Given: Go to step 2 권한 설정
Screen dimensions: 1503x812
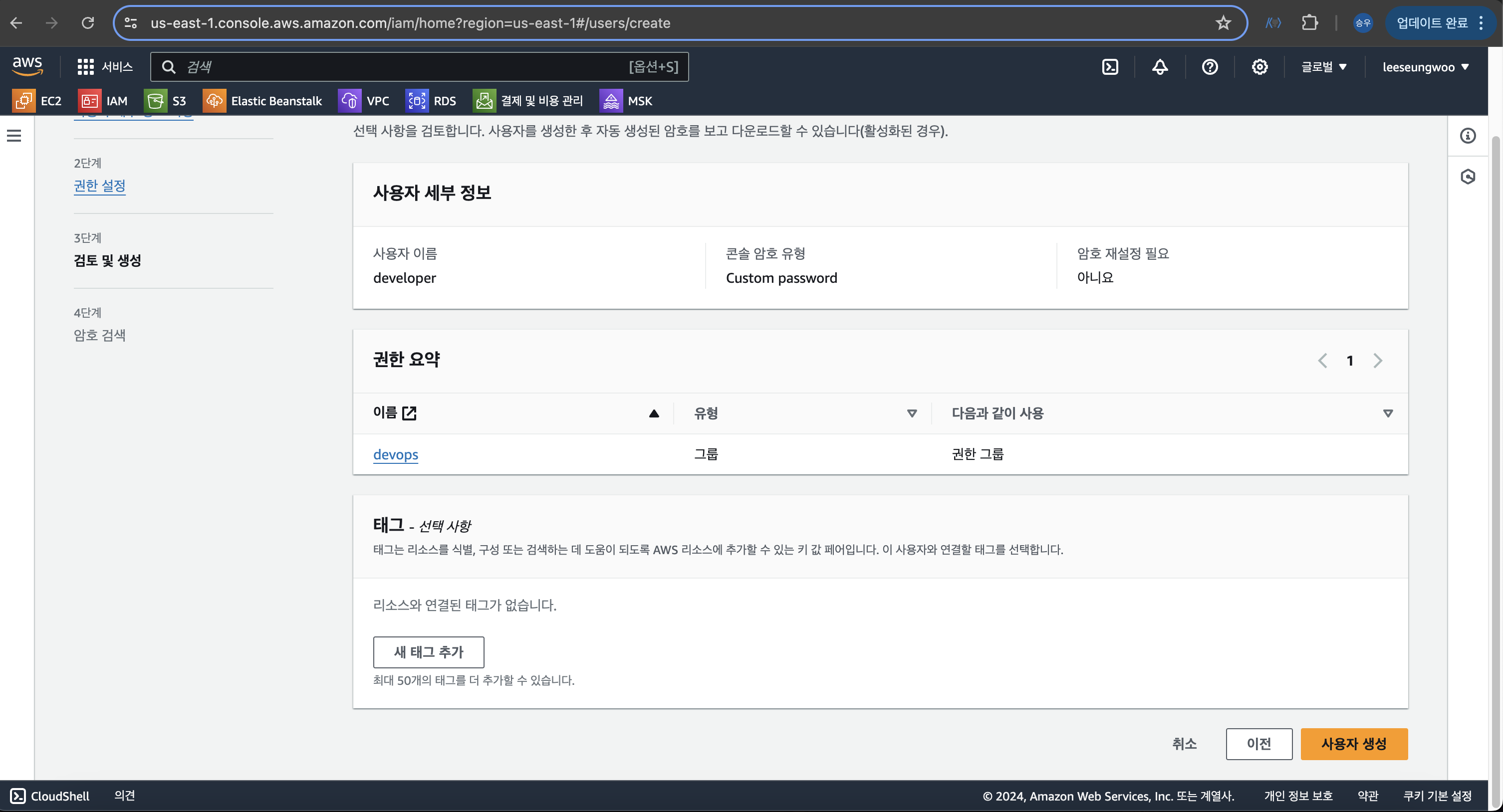Looking at the screenshot, I should coord(100,186).
